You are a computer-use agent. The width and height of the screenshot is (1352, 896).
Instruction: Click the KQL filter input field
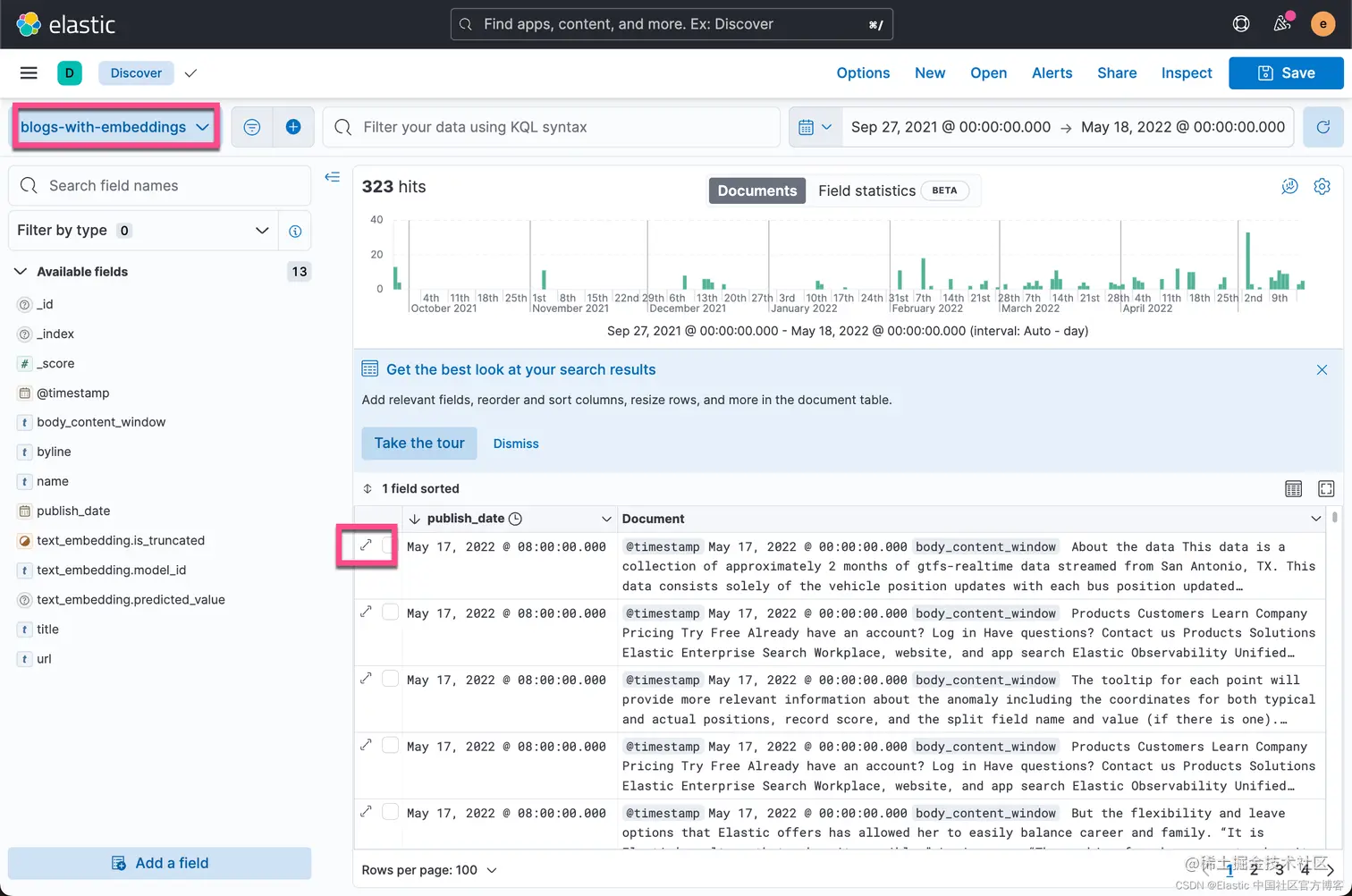(552, 127)
